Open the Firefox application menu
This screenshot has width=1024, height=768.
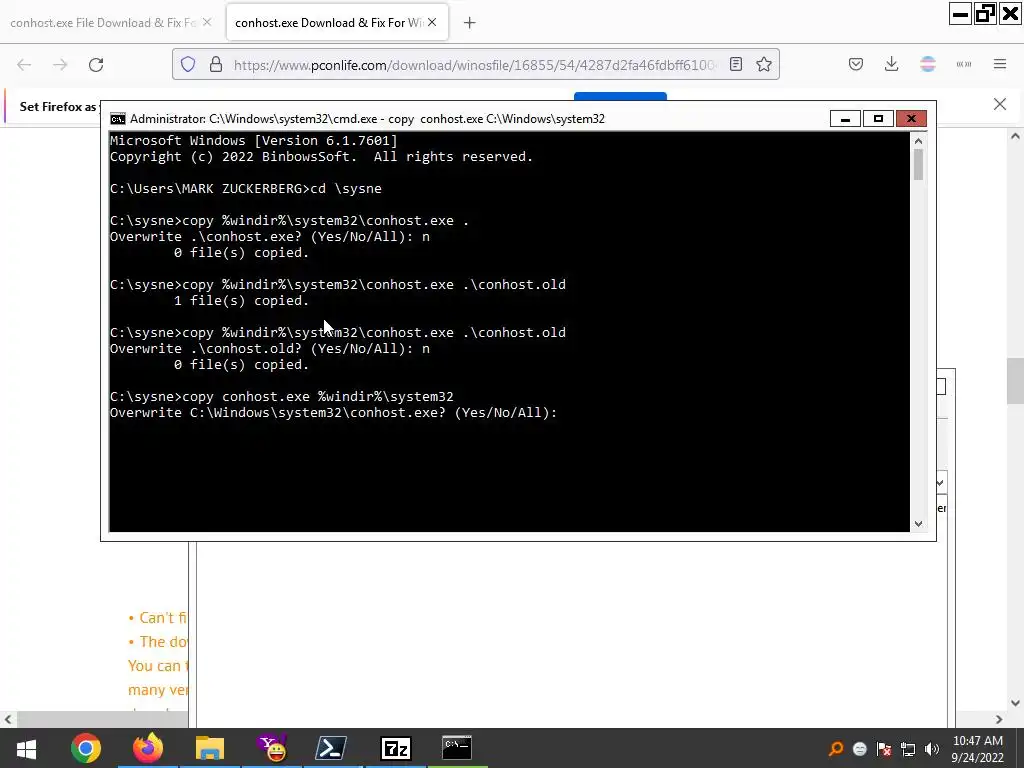(x=1000, y=64)
